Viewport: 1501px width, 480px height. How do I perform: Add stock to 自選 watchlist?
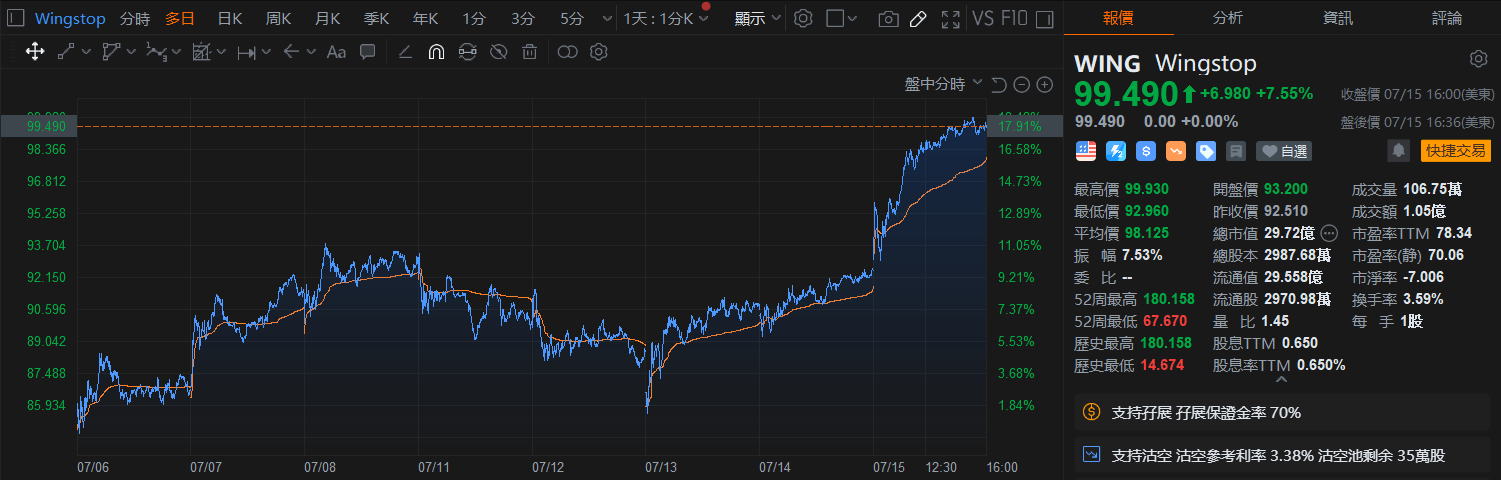click(1284, 151)
